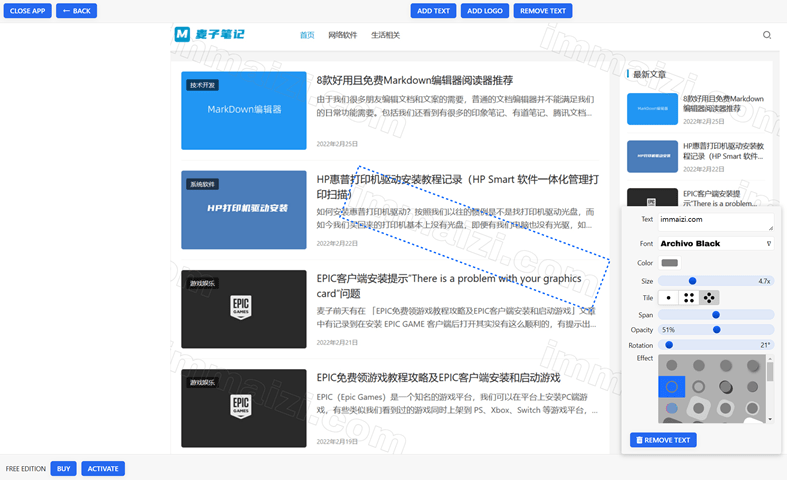The height and width of the screenshot is (480, 787).
Task: Open EPIC客户端安装提示 article title link
Action: (449, 286)
